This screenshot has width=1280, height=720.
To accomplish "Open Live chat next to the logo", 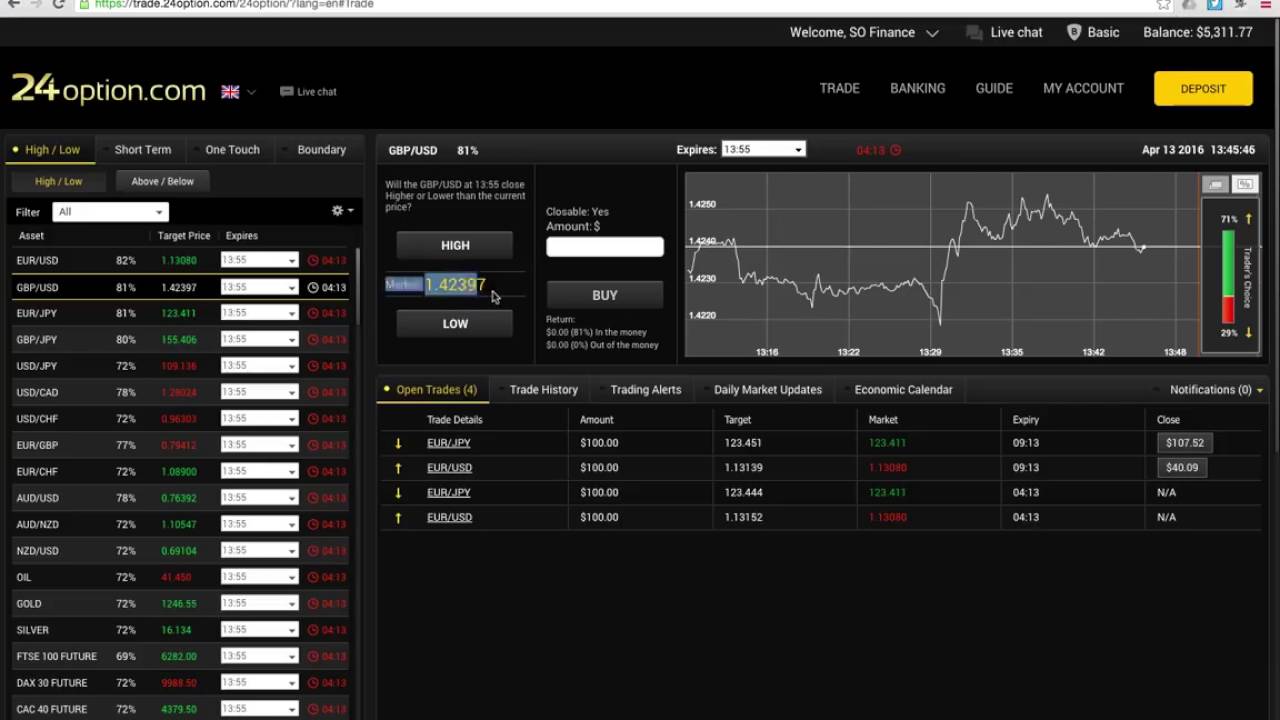I will coord(308,92).
